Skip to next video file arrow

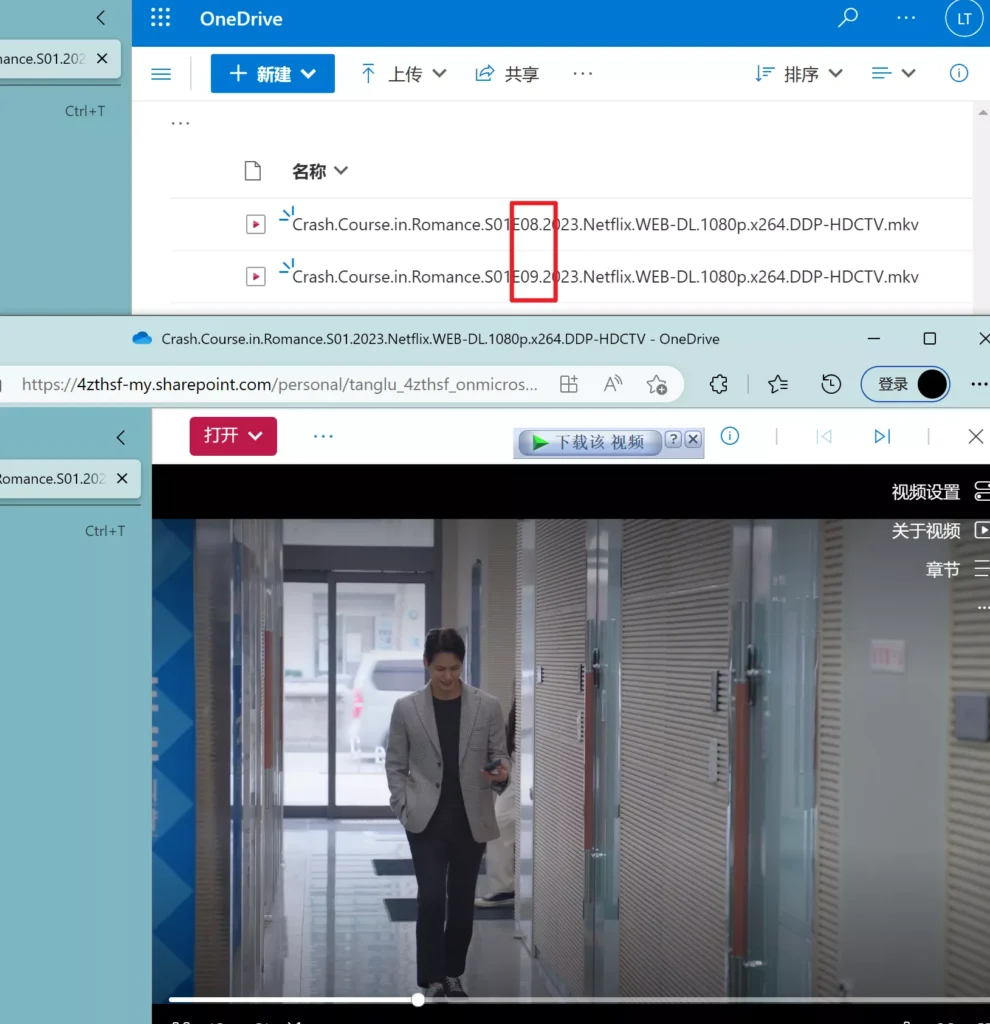(x=881, y=436)
